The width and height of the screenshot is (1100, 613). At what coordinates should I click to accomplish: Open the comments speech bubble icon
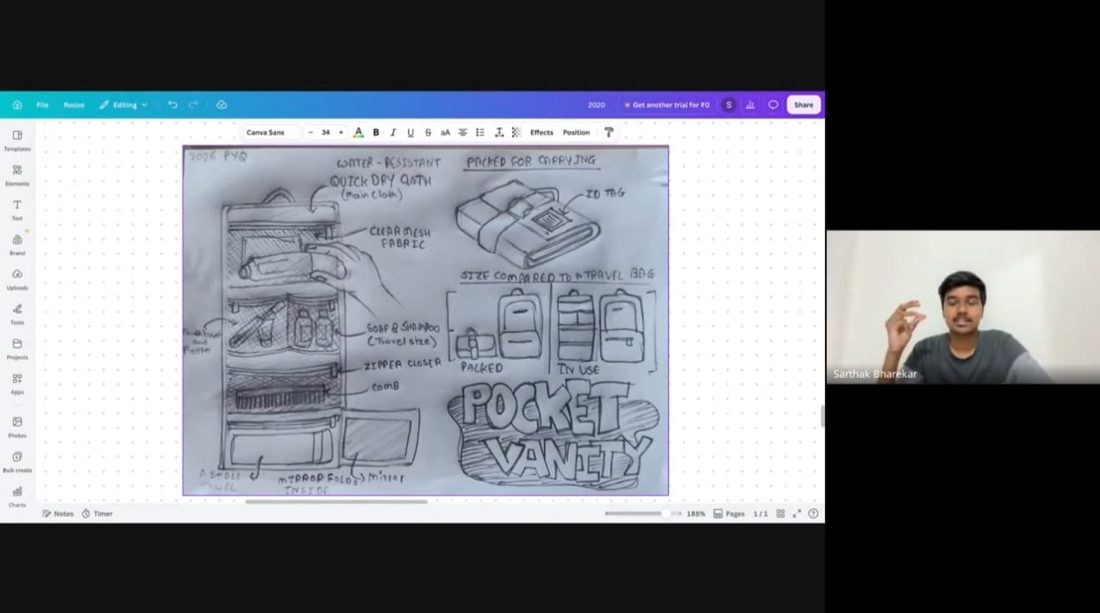tap(773, 105)
